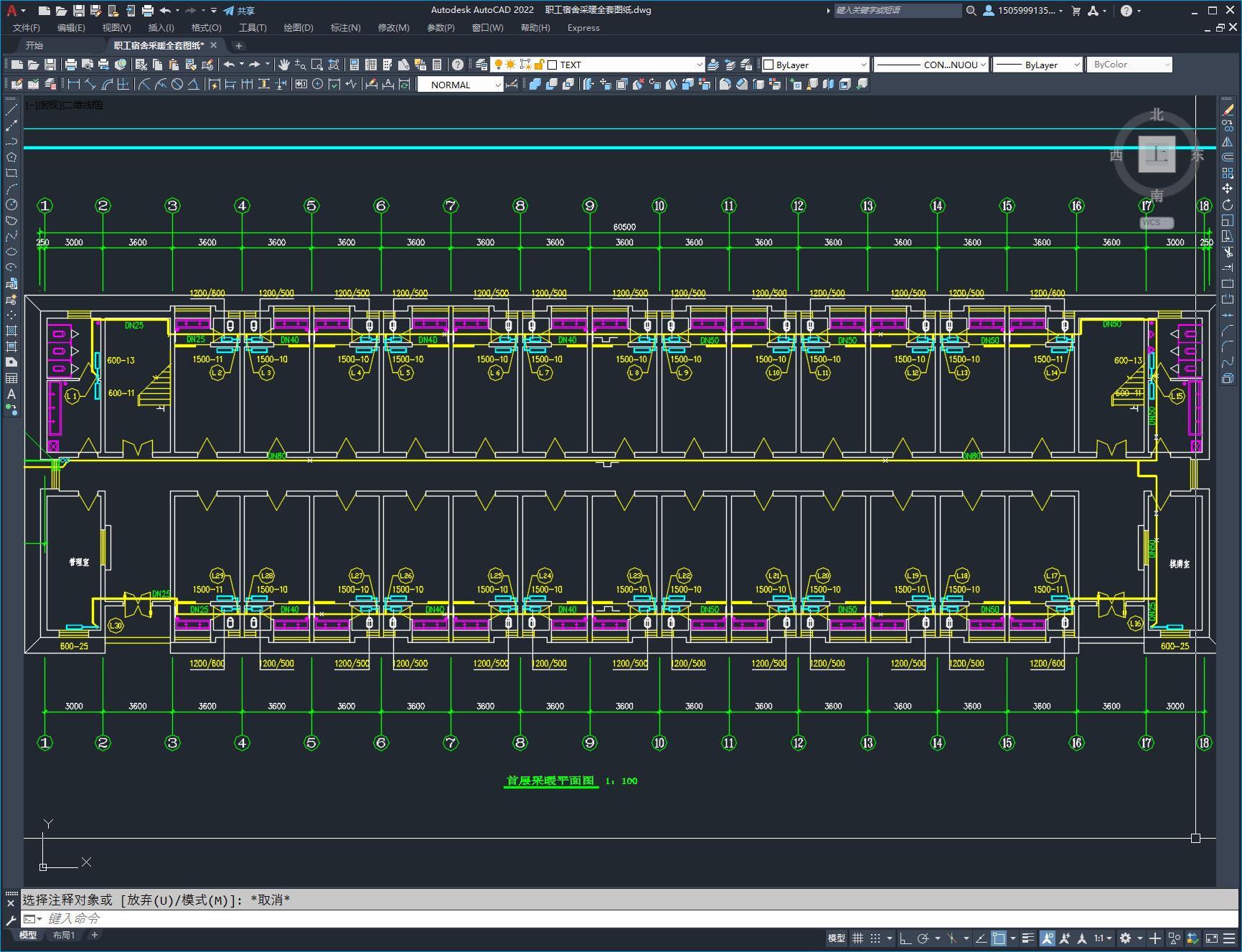Click the Rotate tool in modify toolbar

pos(1228,204)
